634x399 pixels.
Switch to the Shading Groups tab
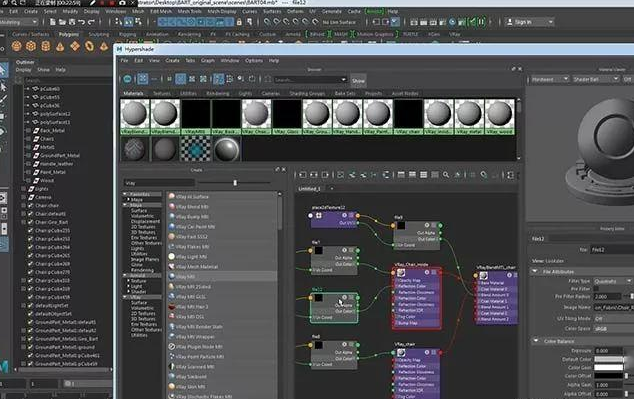[x=307, y=93]
